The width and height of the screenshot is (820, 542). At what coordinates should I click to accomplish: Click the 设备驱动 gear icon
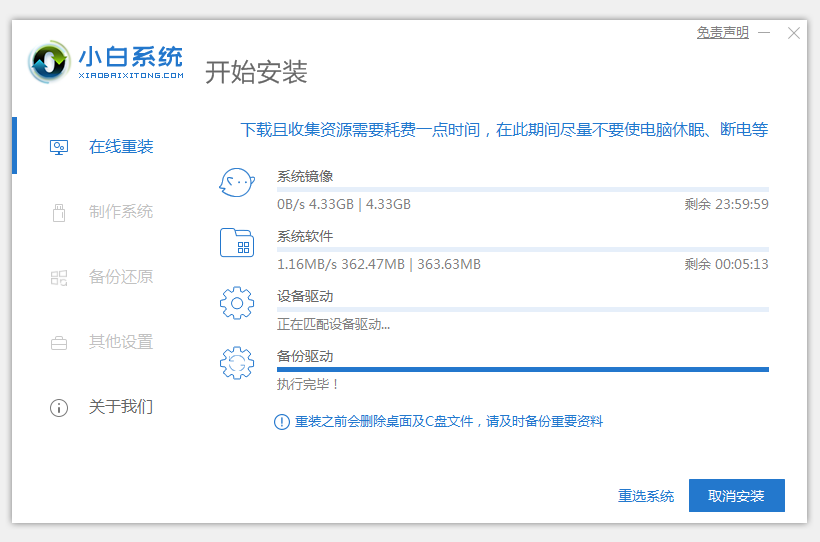pyautogui.click(x=237, y=303)
